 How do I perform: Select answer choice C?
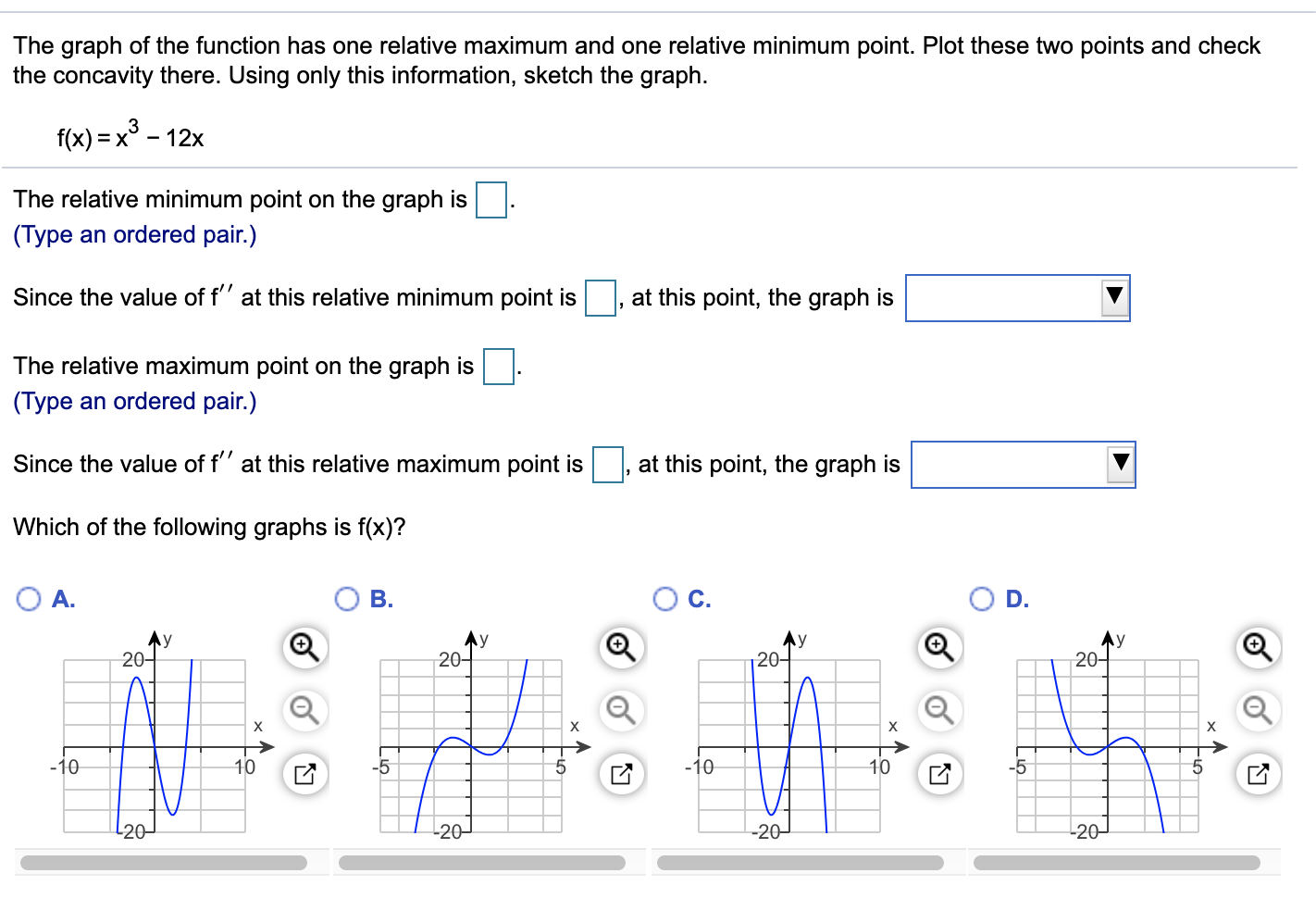pos(666,599)
